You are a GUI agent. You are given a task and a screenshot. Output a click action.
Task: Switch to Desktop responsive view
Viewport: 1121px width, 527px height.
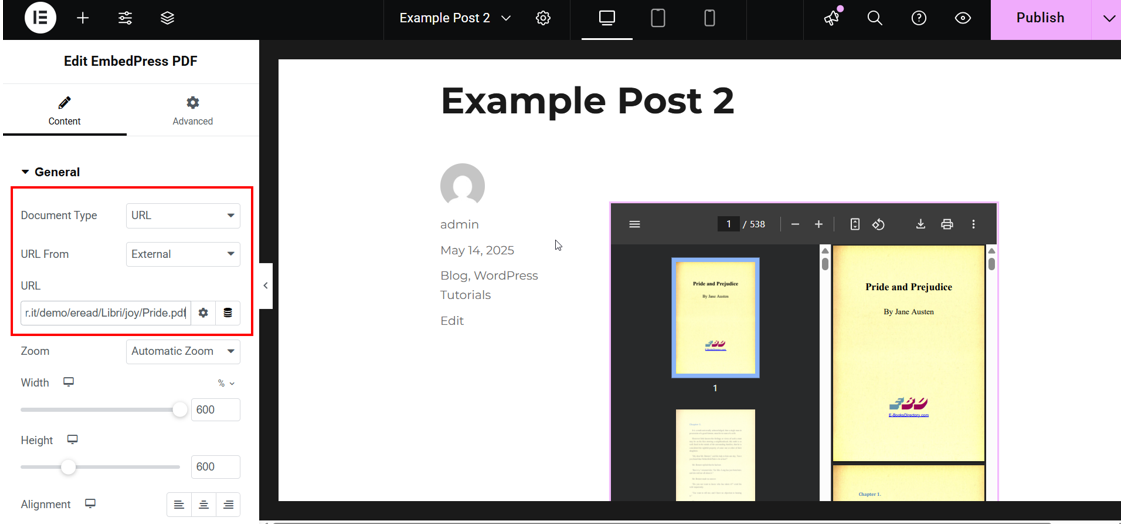607,18
